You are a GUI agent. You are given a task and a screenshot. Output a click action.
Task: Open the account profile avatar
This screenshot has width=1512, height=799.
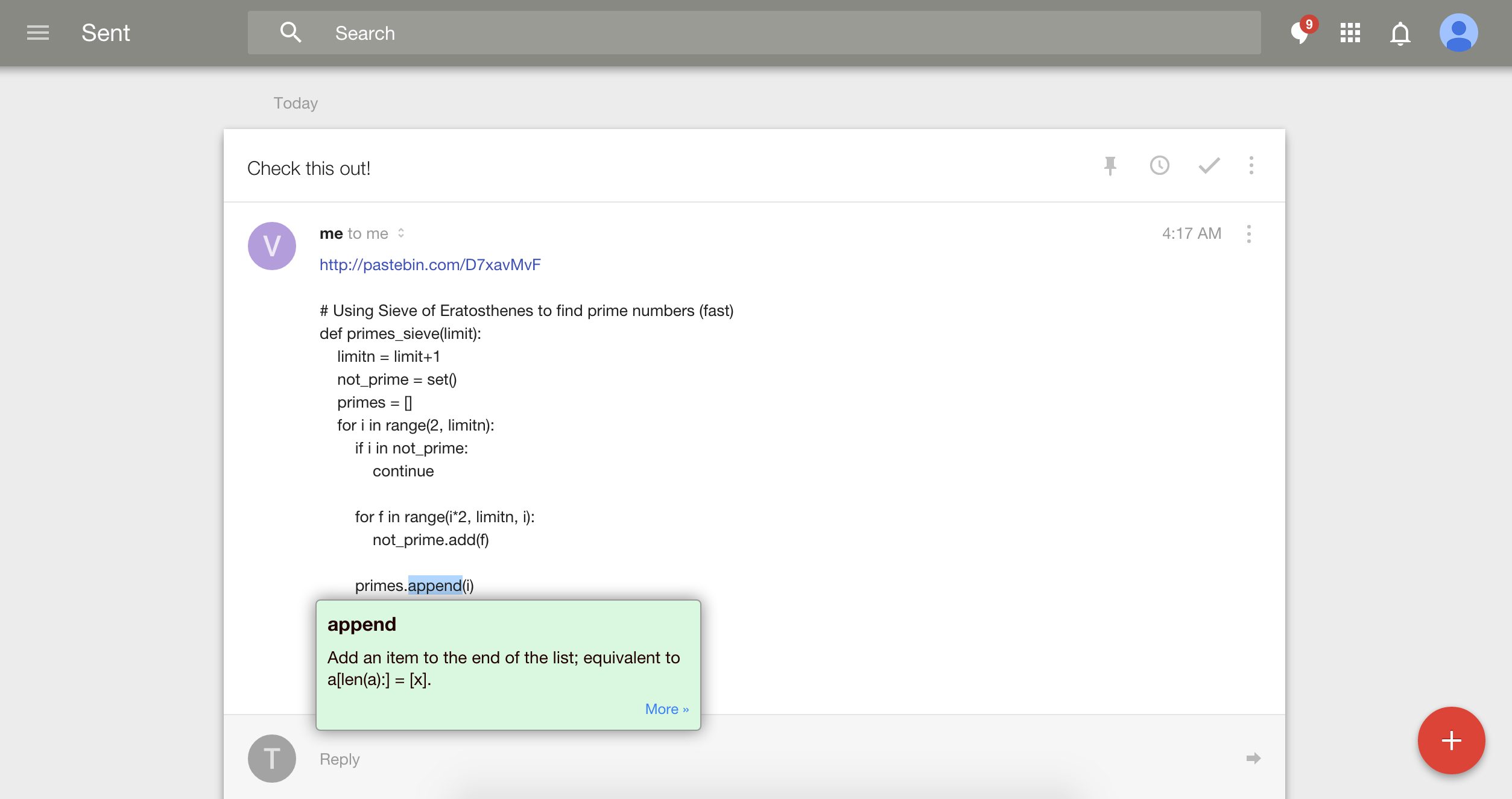[1458, 33]
